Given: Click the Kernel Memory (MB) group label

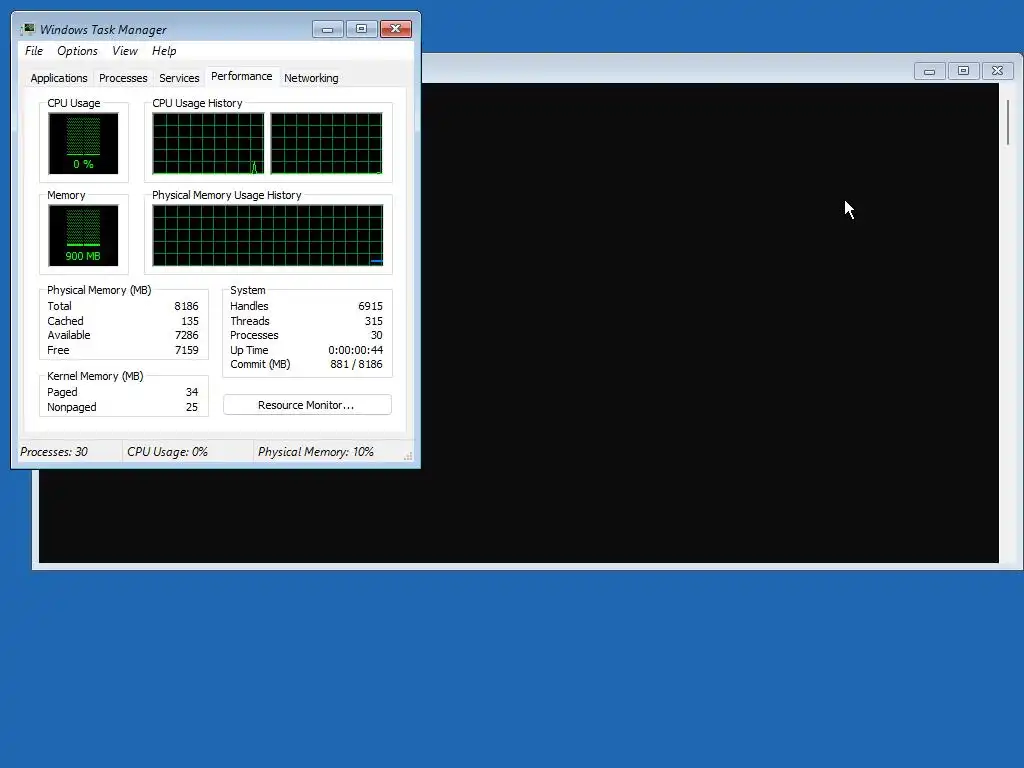Looking at the screenshot, I should (95, 376).
